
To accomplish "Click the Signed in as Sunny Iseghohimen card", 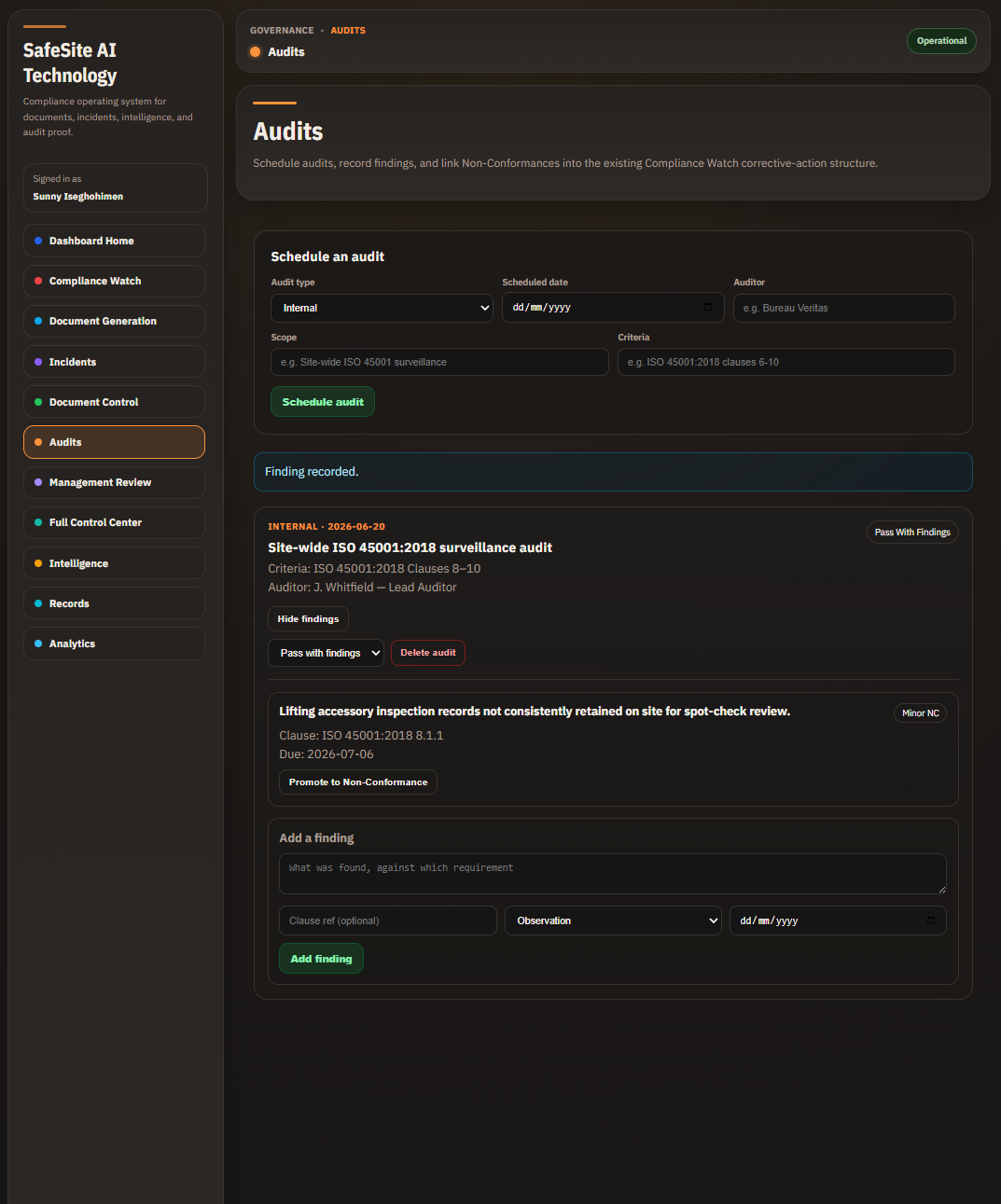I will (116, 187).
